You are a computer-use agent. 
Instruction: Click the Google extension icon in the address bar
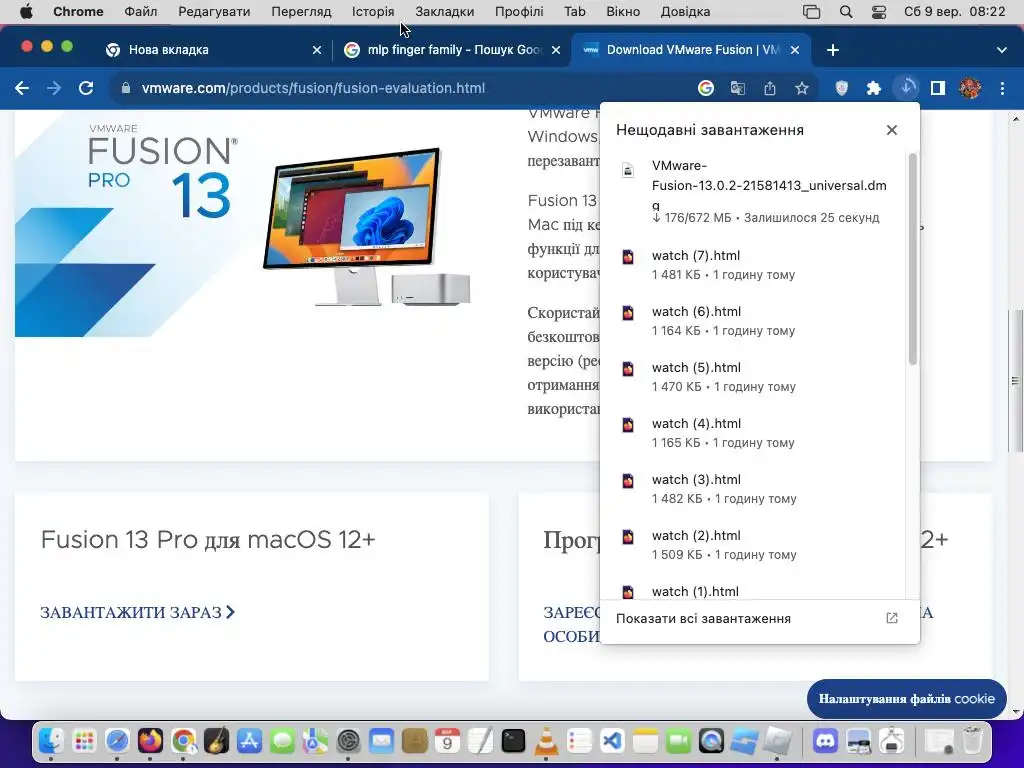(x=705, y=88)
